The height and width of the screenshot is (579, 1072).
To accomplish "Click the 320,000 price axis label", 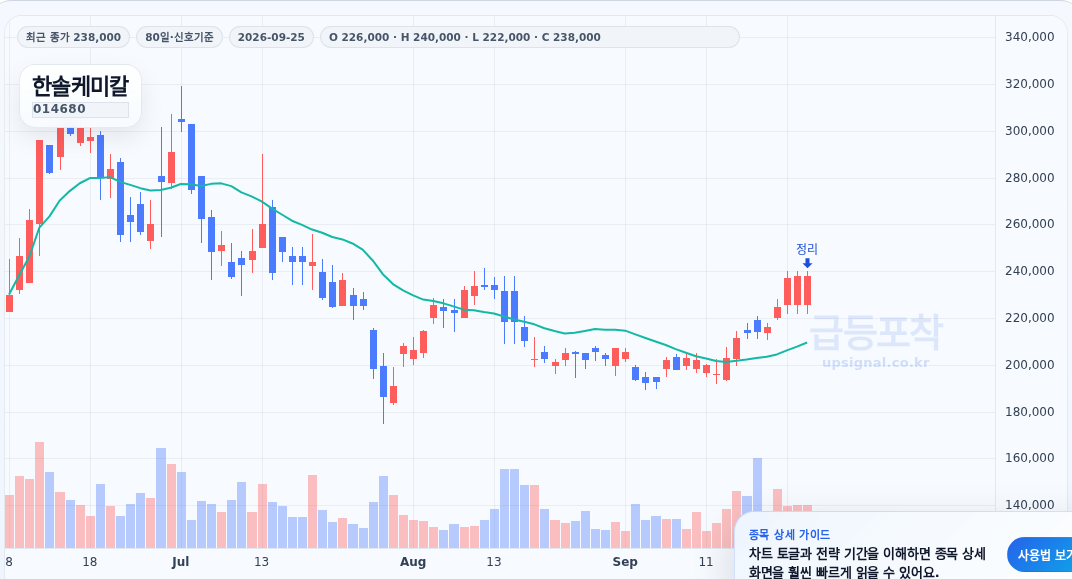I will [1029, 84].
